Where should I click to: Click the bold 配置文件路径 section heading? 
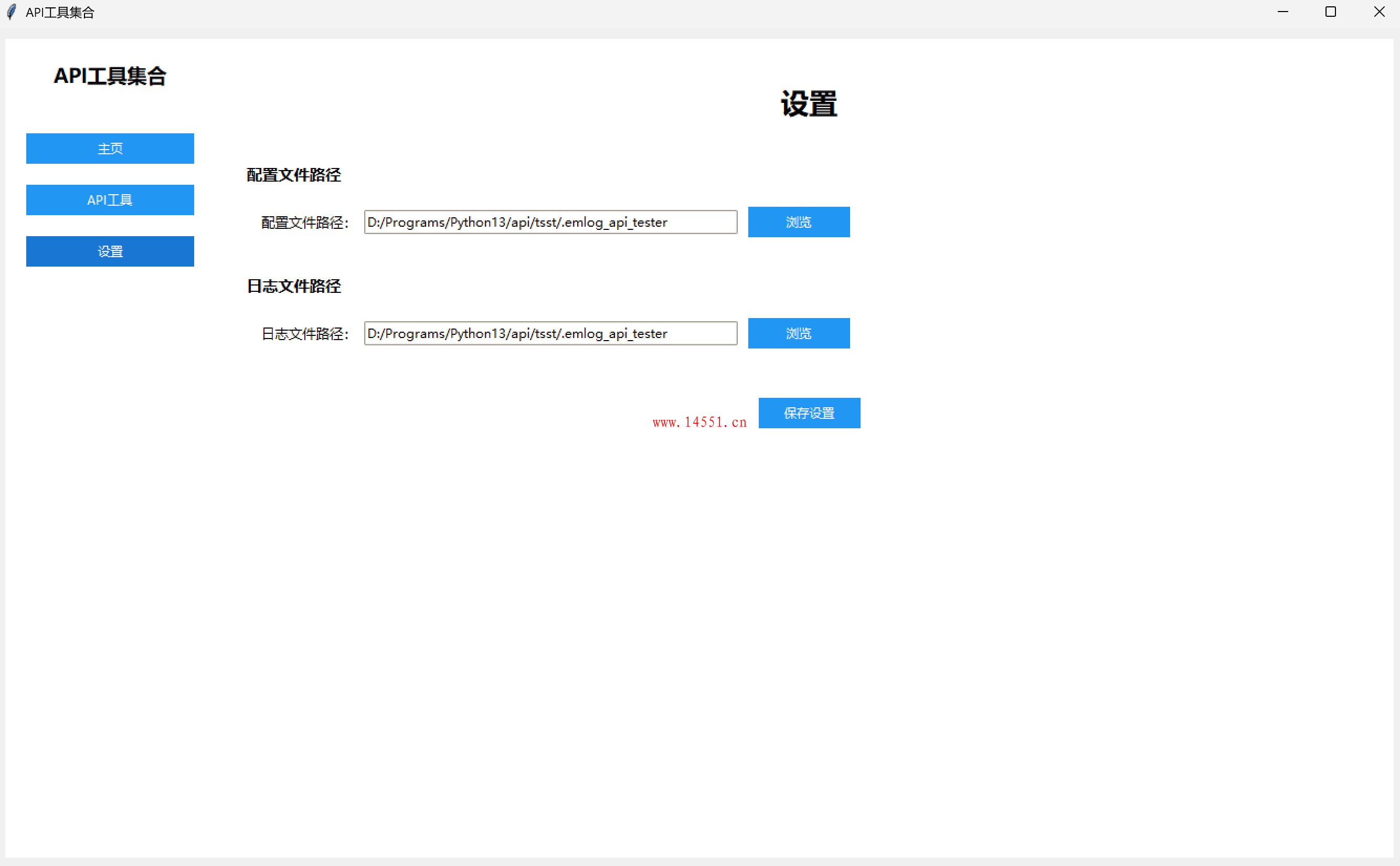pos(294,175)
